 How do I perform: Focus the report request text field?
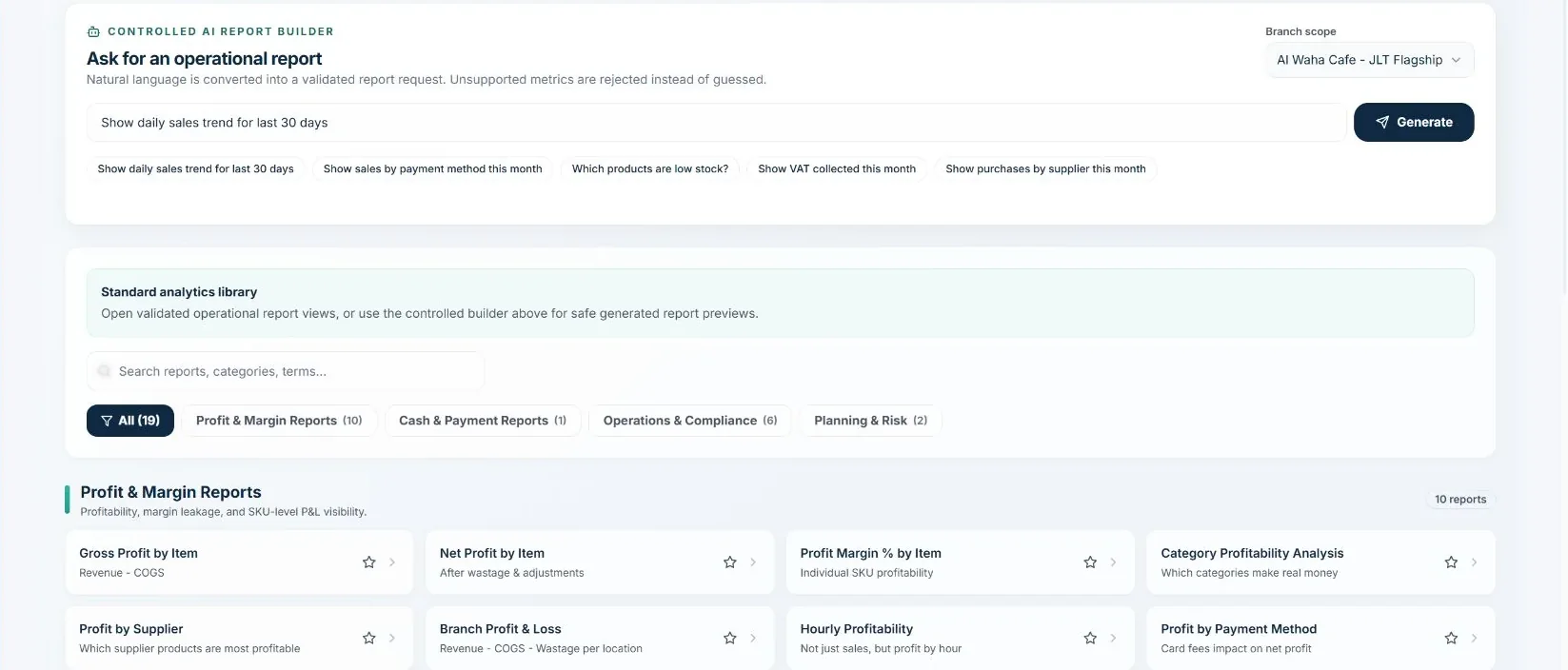click(x=716, y=123)
